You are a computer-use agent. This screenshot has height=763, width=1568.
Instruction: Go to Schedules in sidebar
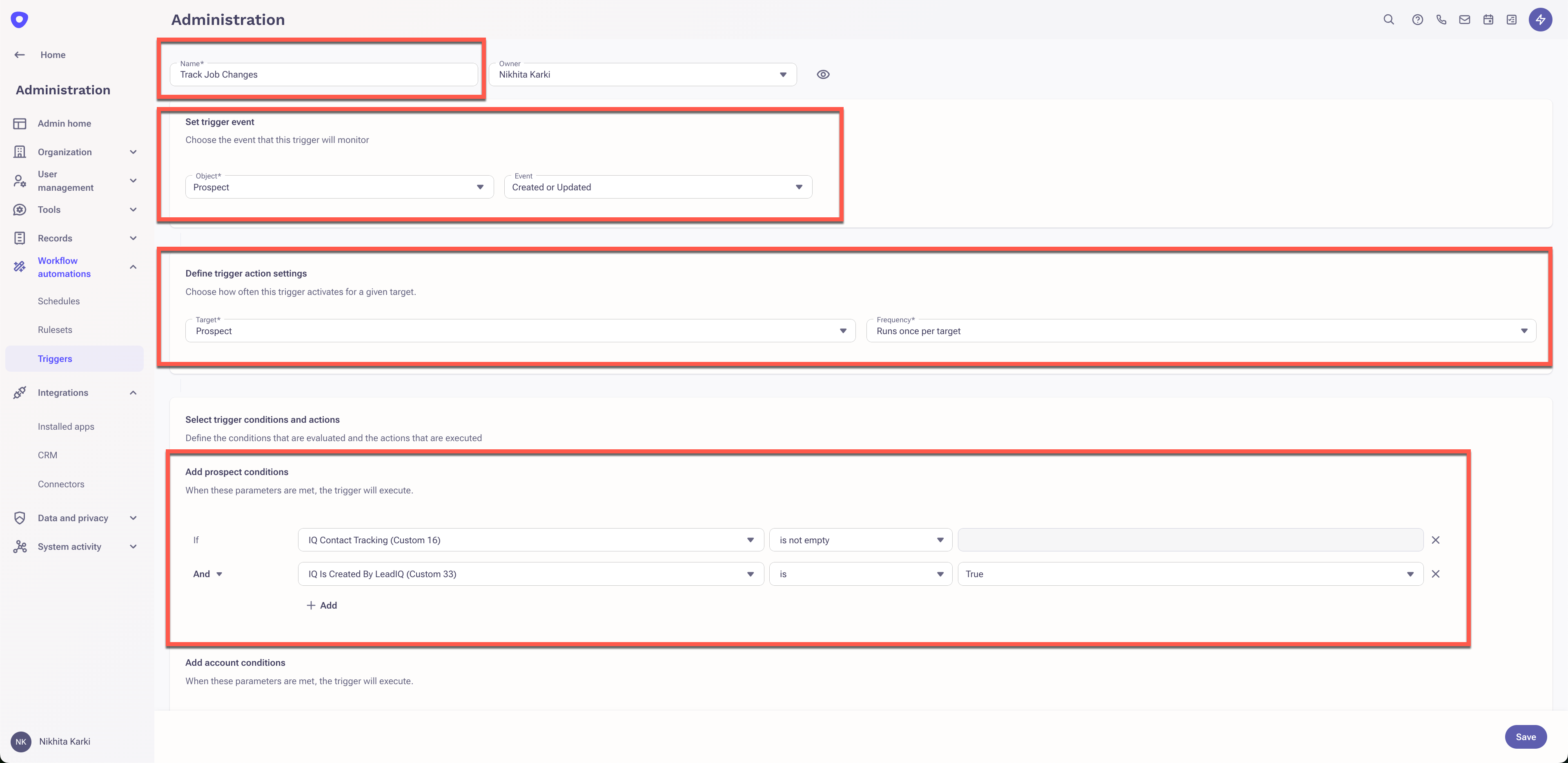pyautogui.click(x=58, y=301)
